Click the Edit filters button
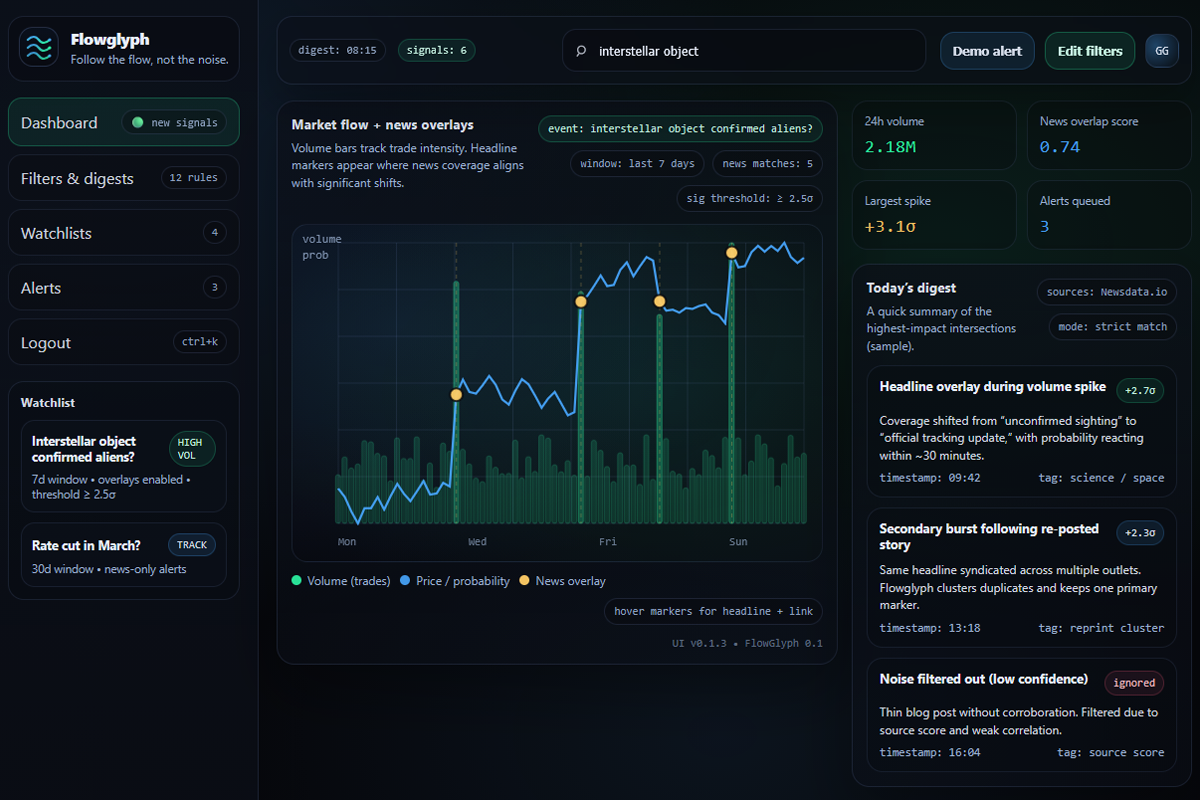 tap(1089, 50)
